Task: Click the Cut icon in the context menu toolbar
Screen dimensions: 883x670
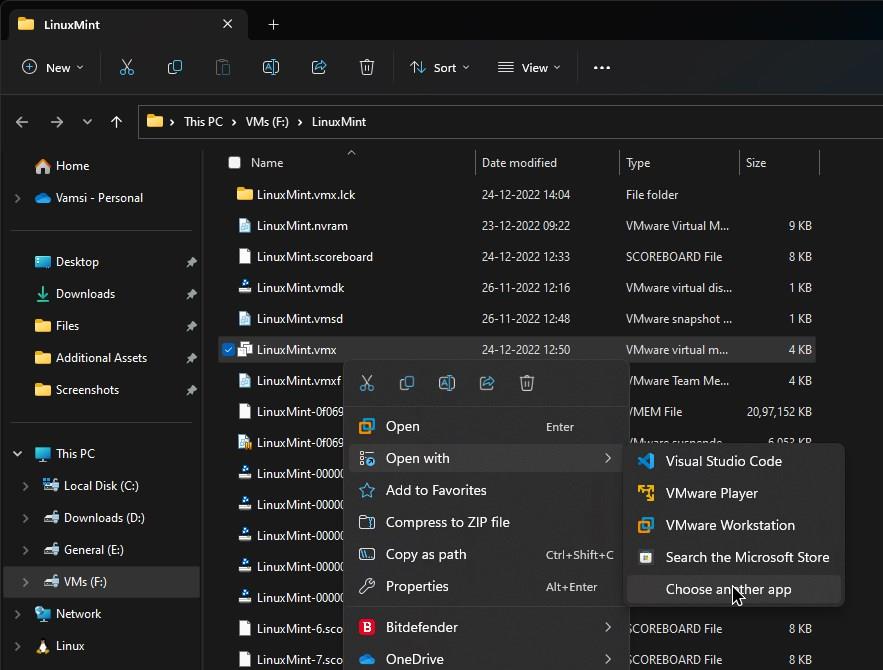Action: pyautogui.click(x=367, y=383)
